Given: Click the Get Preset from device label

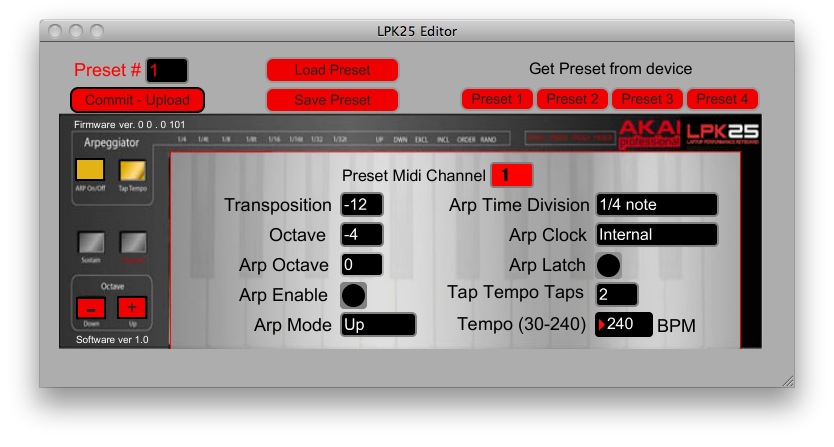Looking at the screenshot, I should tap(610, 69).
